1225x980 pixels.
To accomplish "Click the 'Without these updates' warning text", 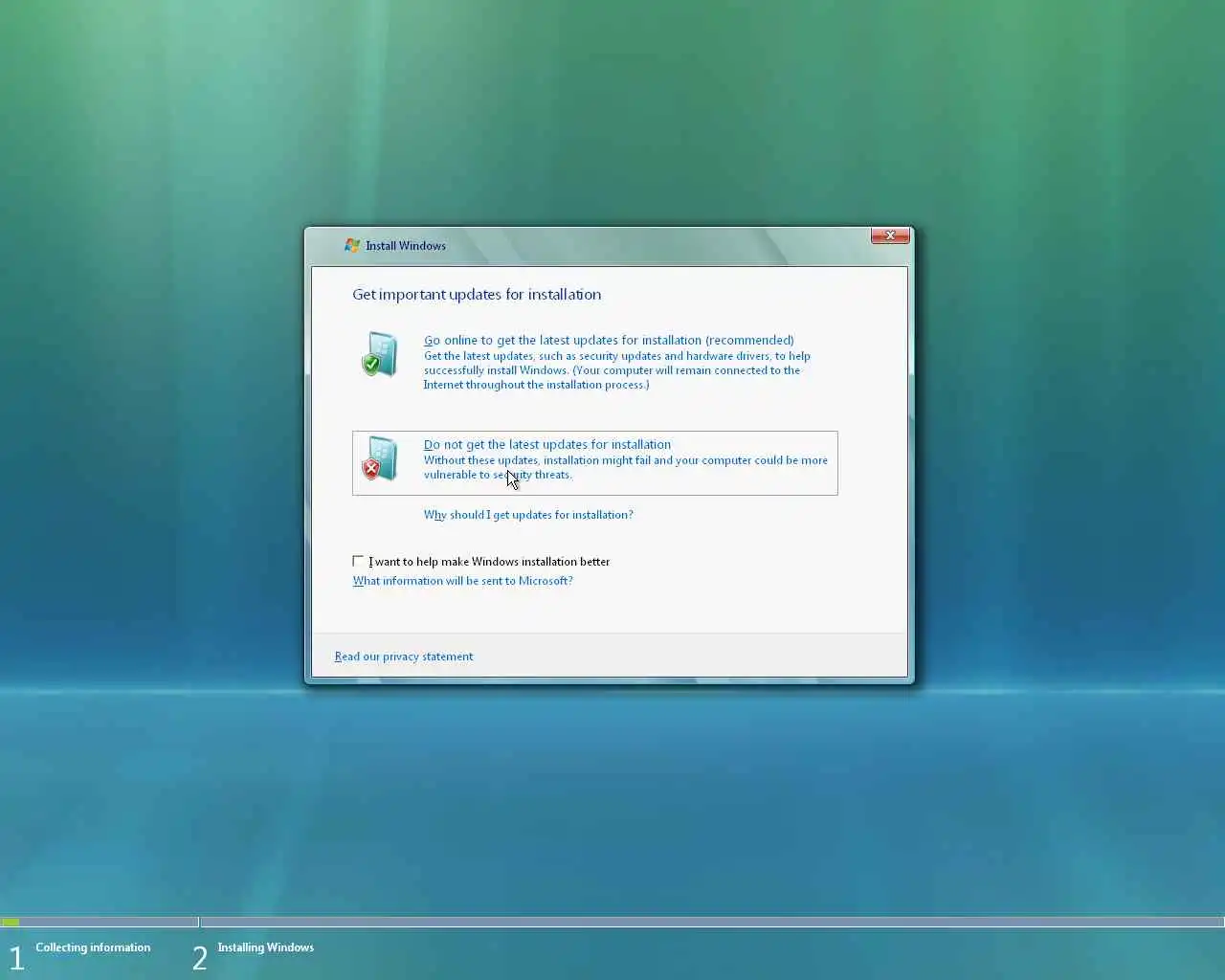I will click(626, 467).
